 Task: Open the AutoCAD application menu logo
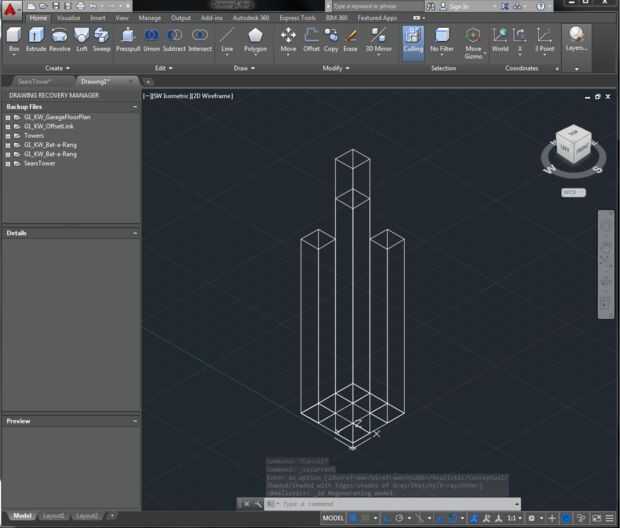(x=11, y=9)
